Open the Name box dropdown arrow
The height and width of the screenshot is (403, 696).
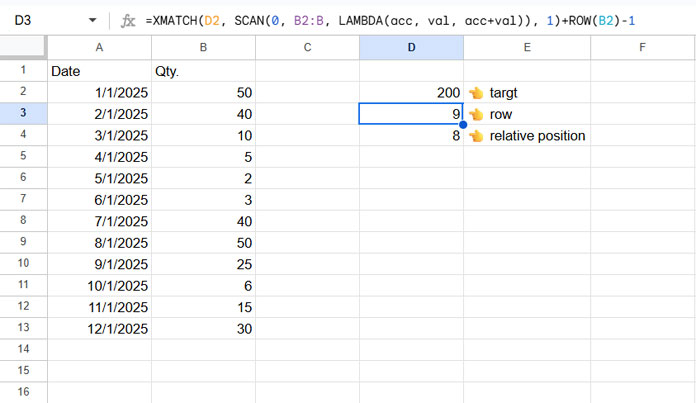(92, 20)
